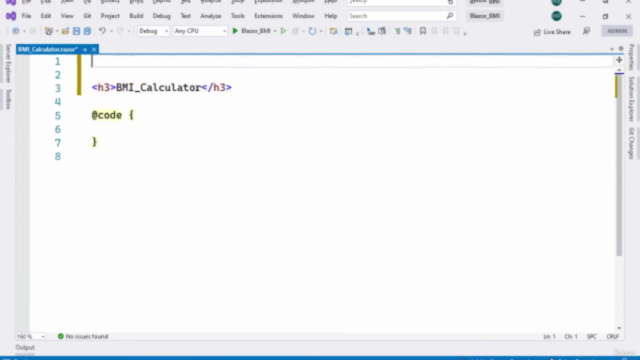This screenshot has width=640, height=360.
Task: Open the Tools menu
Action: pyautogui.click(x=238, y=16)
